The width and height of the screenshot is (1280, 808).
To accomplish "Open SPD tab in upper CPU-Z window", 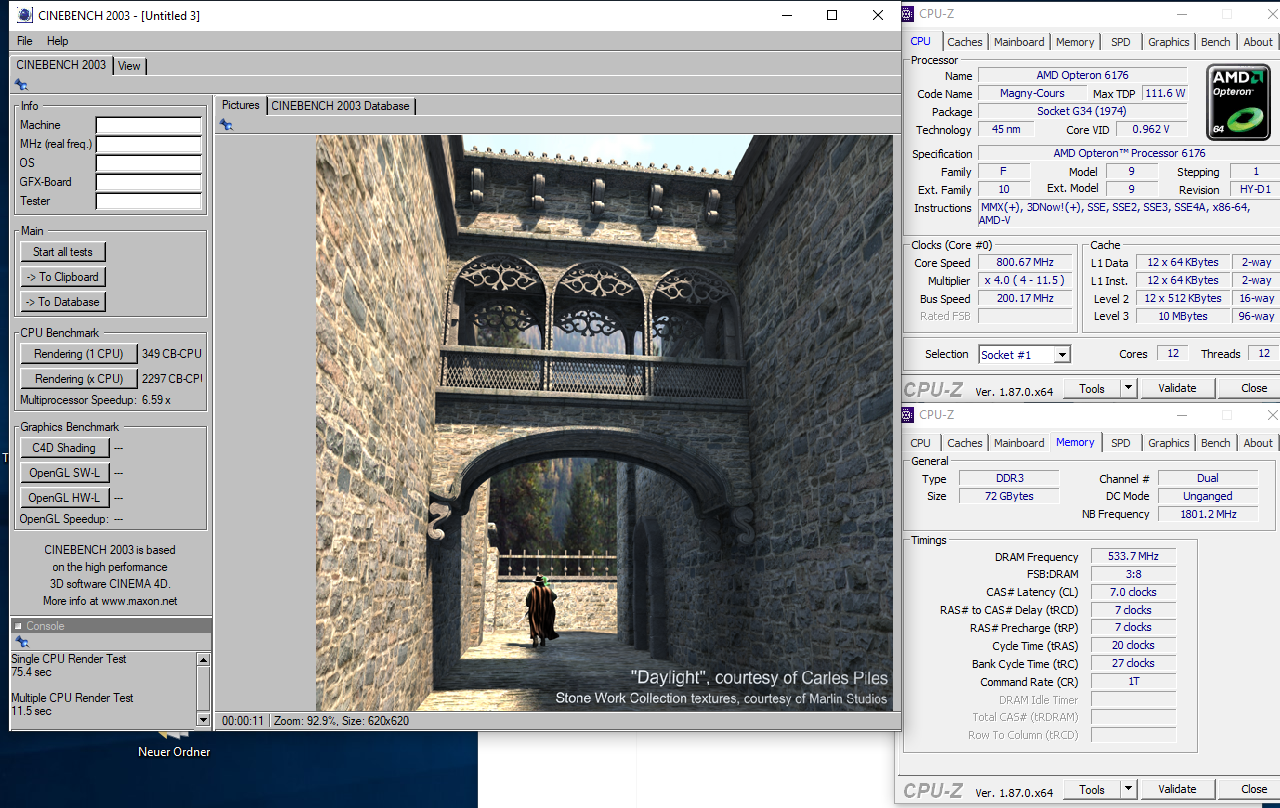I will (1121, 42).
